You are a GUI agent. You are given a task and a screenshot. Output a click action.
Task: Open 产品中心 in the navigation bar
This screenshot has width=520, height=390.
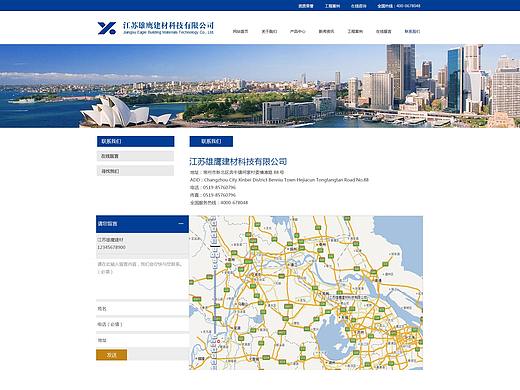tap(298, 31)
